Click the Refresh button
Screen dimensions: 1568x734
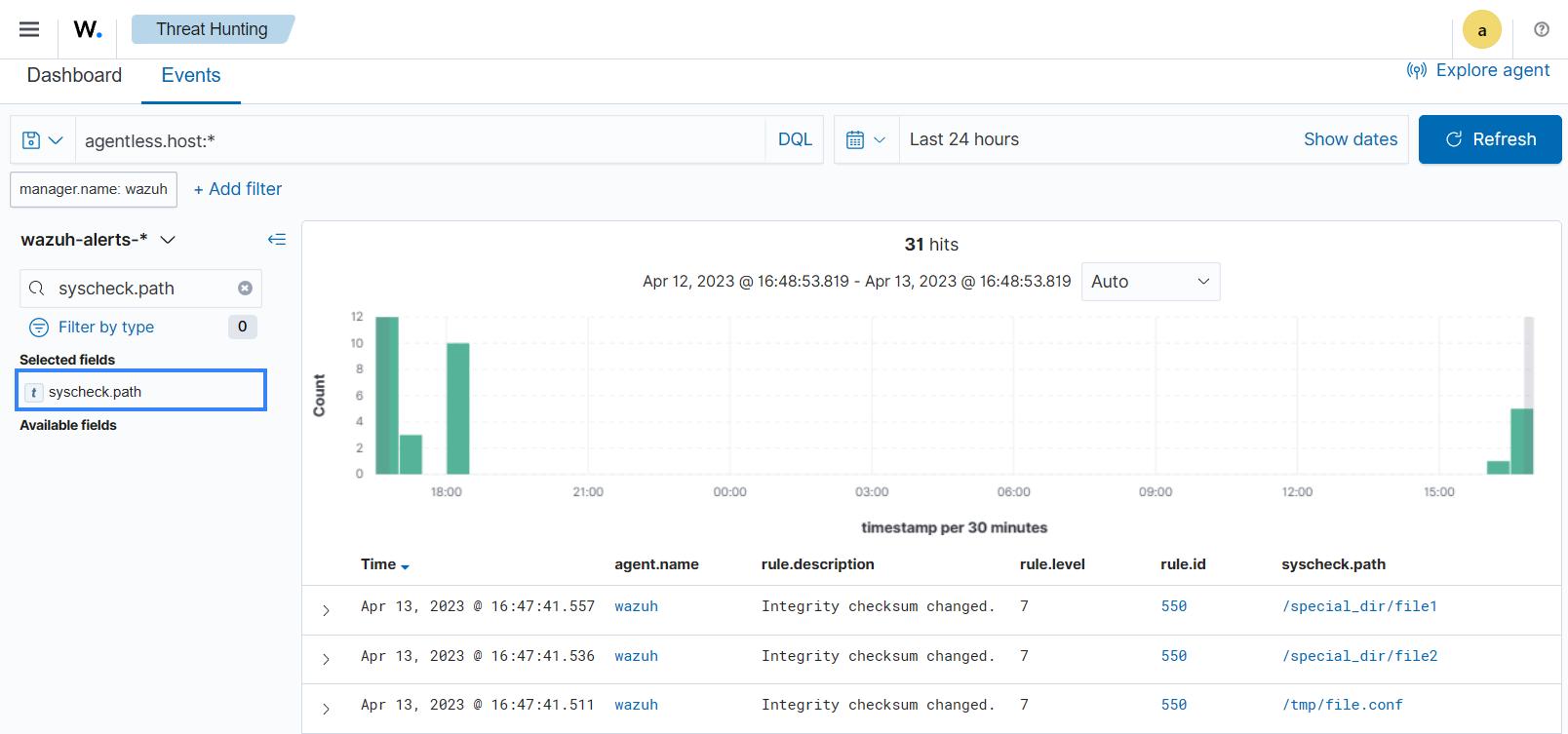coord(1489,139)
